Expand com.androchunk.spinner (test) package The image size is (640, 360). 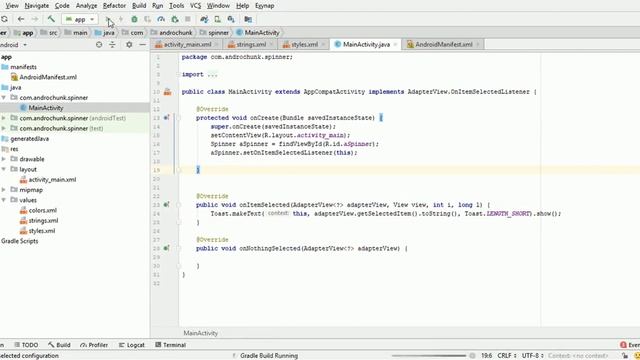click(4, 128)
